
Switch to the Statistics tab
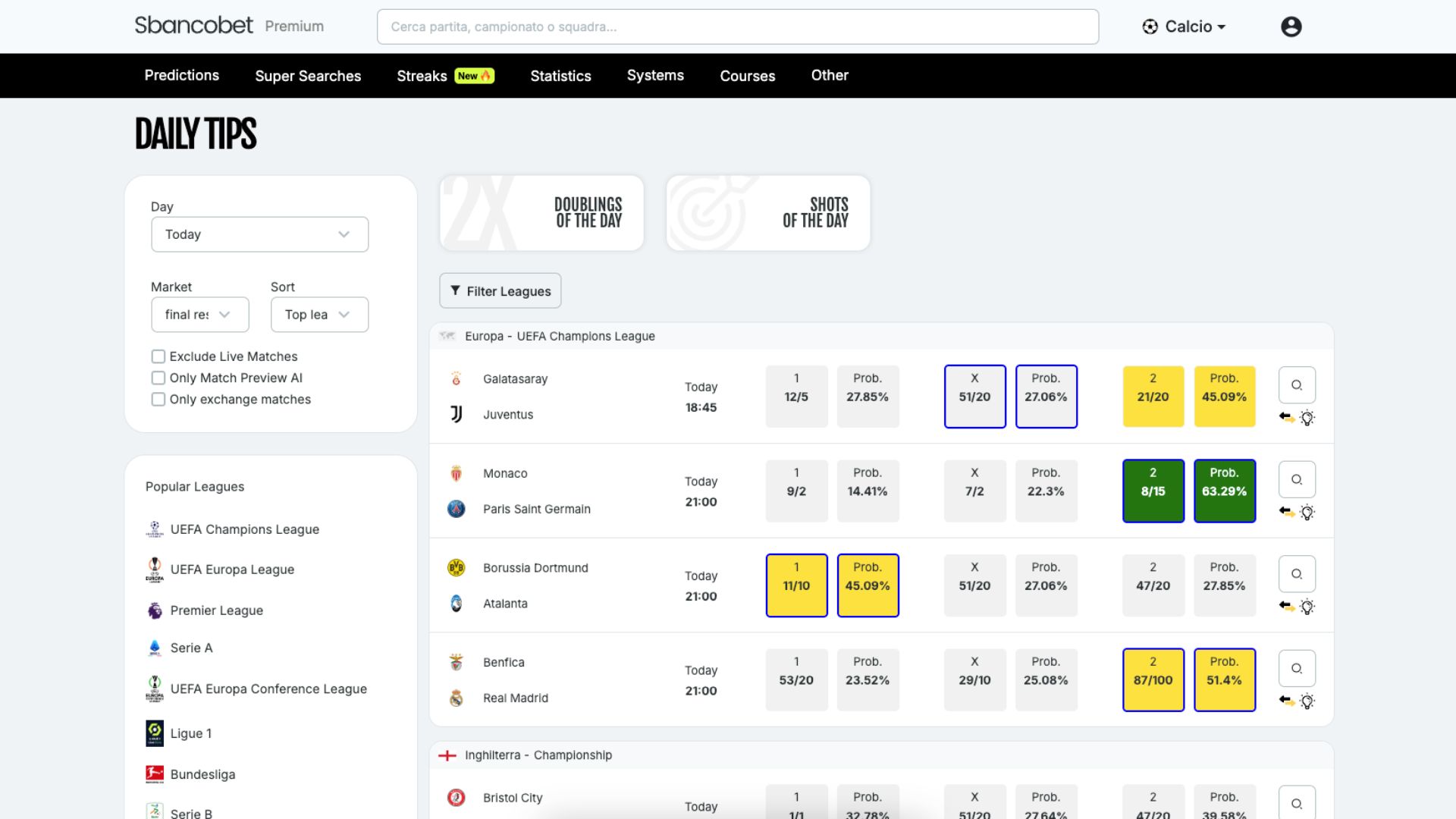(560, 76)
